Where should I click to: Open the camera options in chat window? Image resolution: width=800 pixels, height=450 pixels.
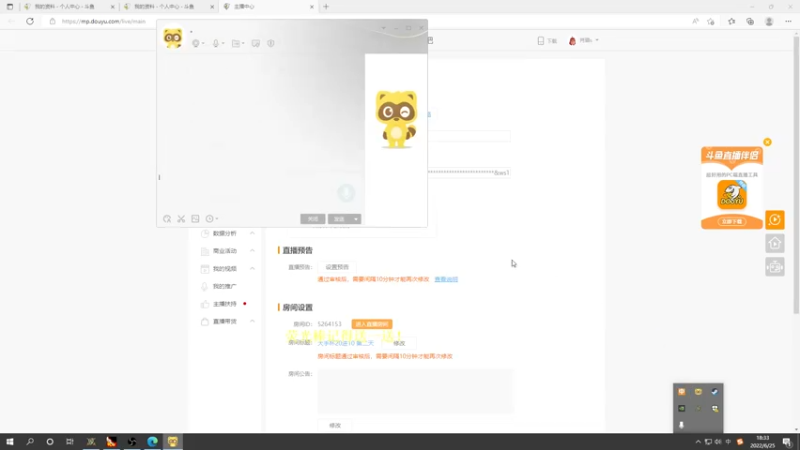197,43
